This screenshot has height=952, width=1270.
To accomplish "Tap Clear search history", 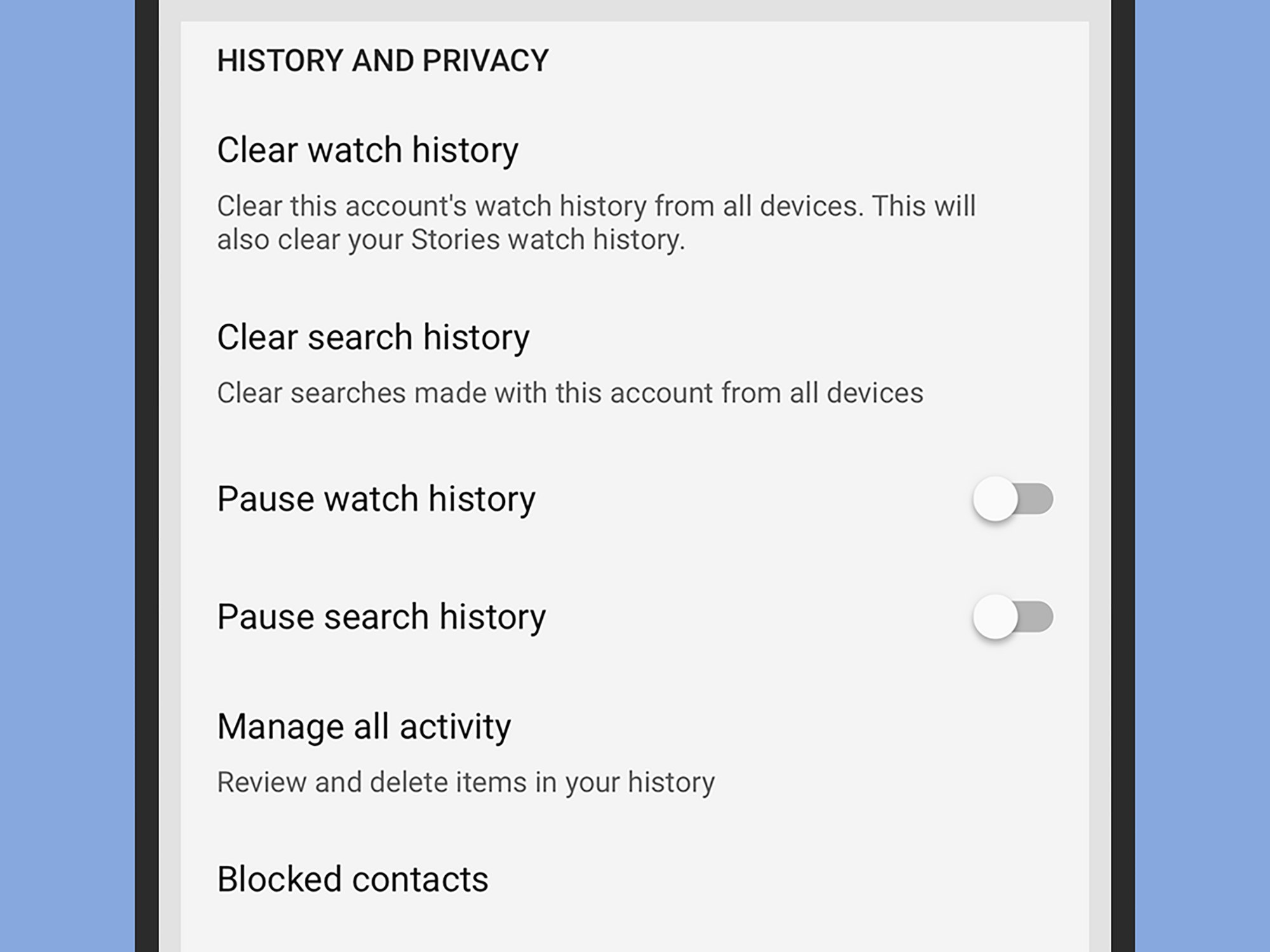I will click(373, 336).
